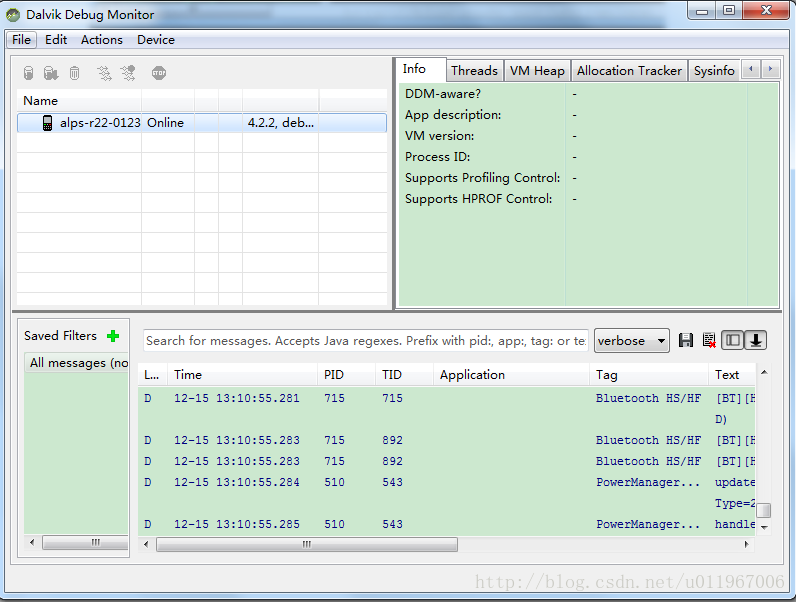Click the tab strip right scroll arrow
Image resolution: width=796 pixels, height=602 pixels.
tap(770, 69)
